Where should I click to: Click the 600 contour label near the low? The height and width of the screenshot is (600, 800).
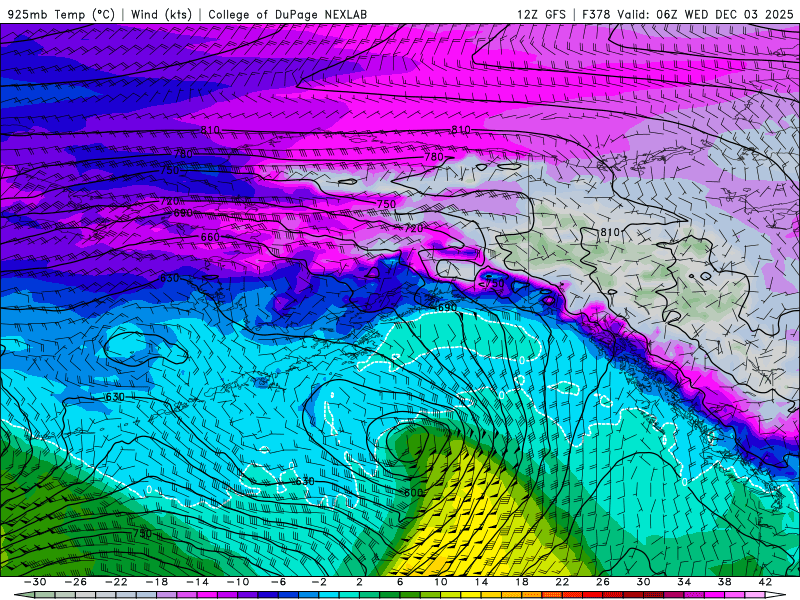[x=413, y=493]
